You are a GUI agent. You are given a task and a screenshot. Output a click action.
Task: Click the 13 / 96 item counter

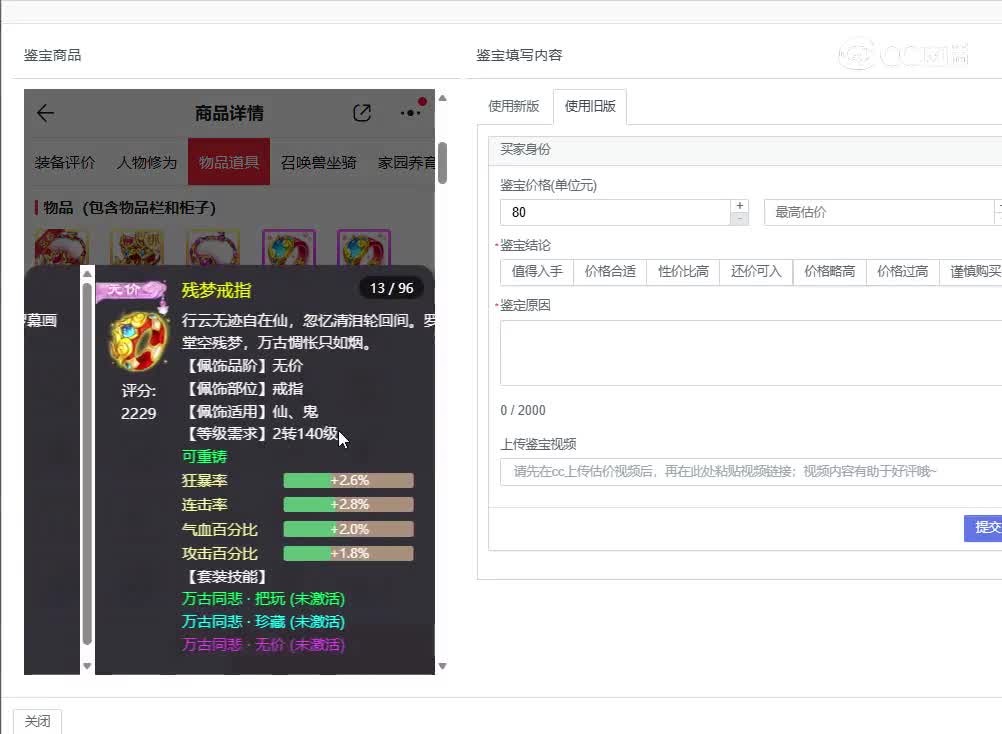(x=391, y=288)
